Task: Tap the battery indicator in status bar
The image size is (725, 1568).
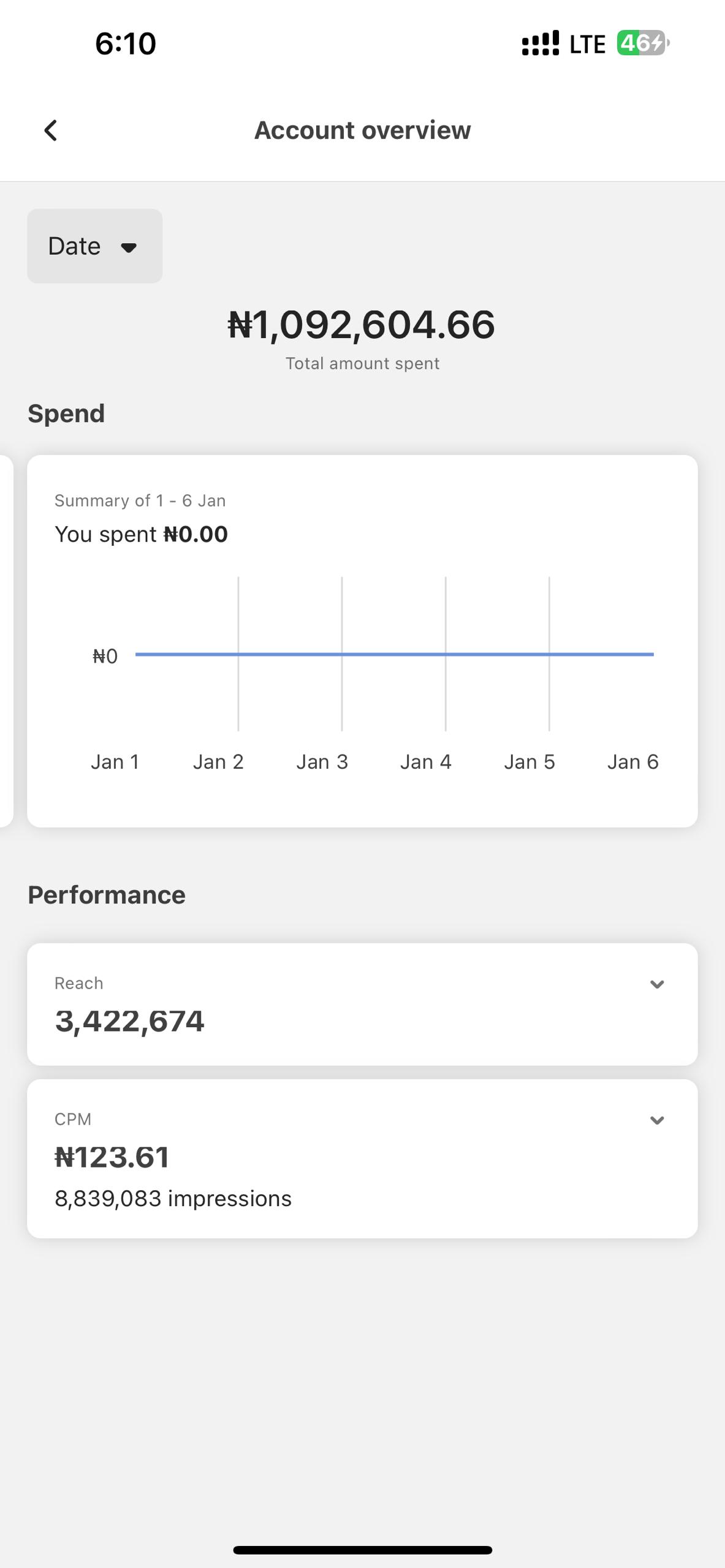Action: (642, 43)
